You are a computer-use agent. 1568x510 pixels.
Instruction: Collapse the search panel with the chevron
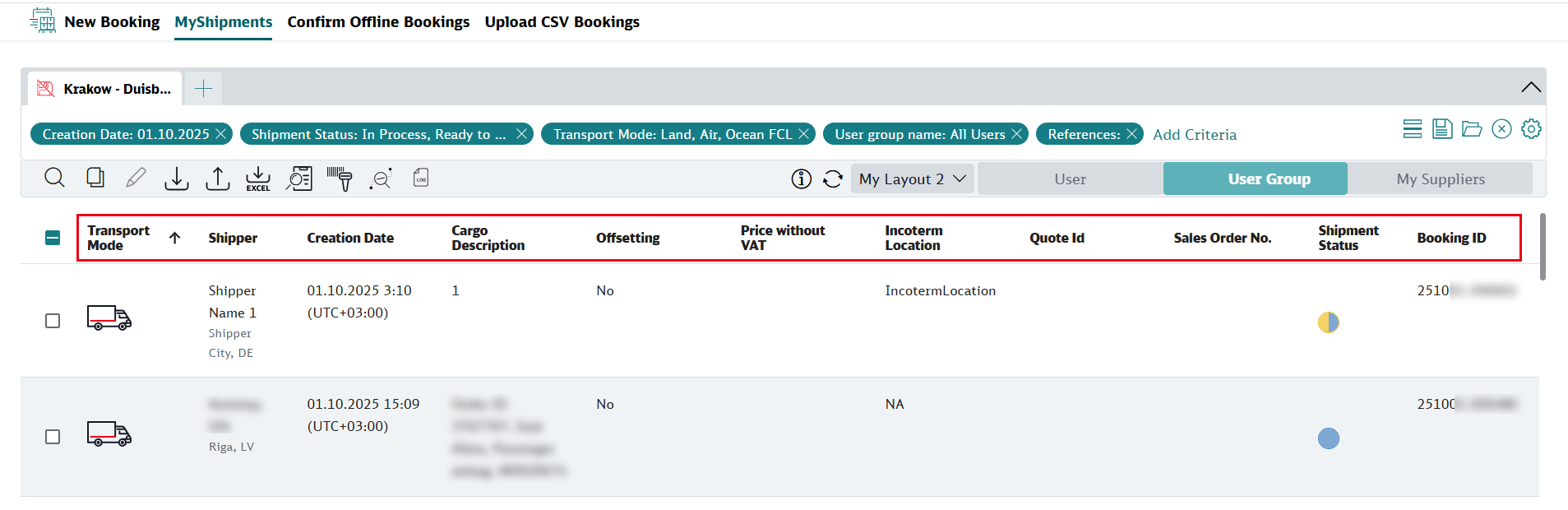click(1530, 87)
